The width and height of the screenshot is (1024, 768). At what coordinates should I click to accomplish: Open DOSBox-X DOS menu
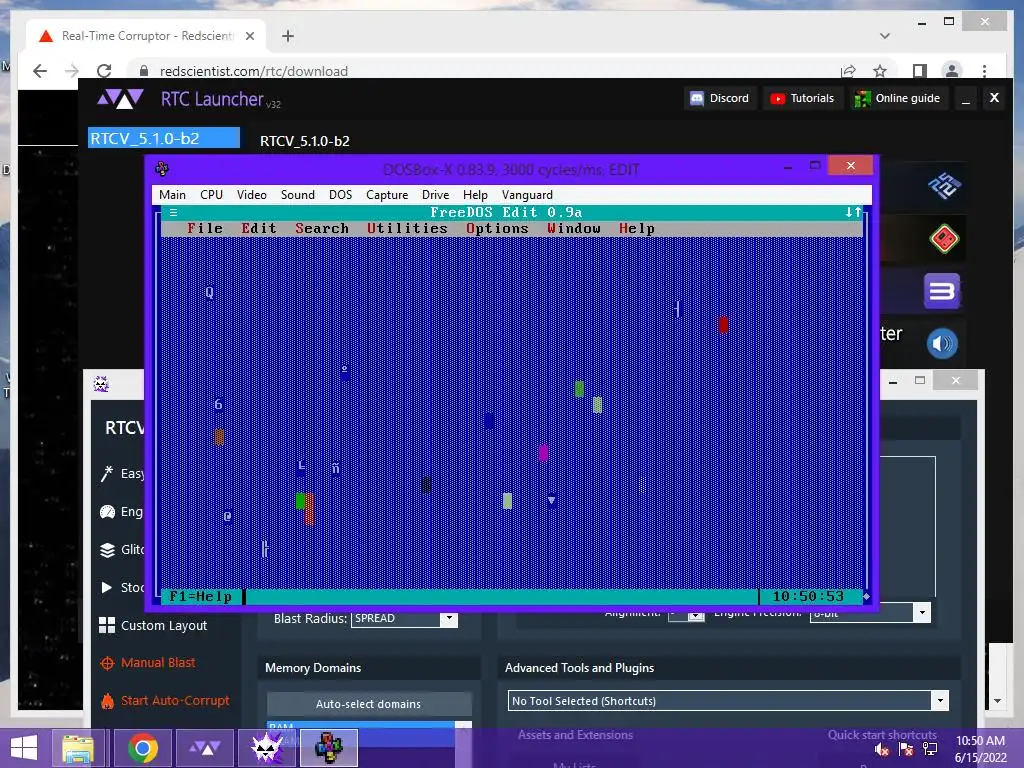point(340,195)
